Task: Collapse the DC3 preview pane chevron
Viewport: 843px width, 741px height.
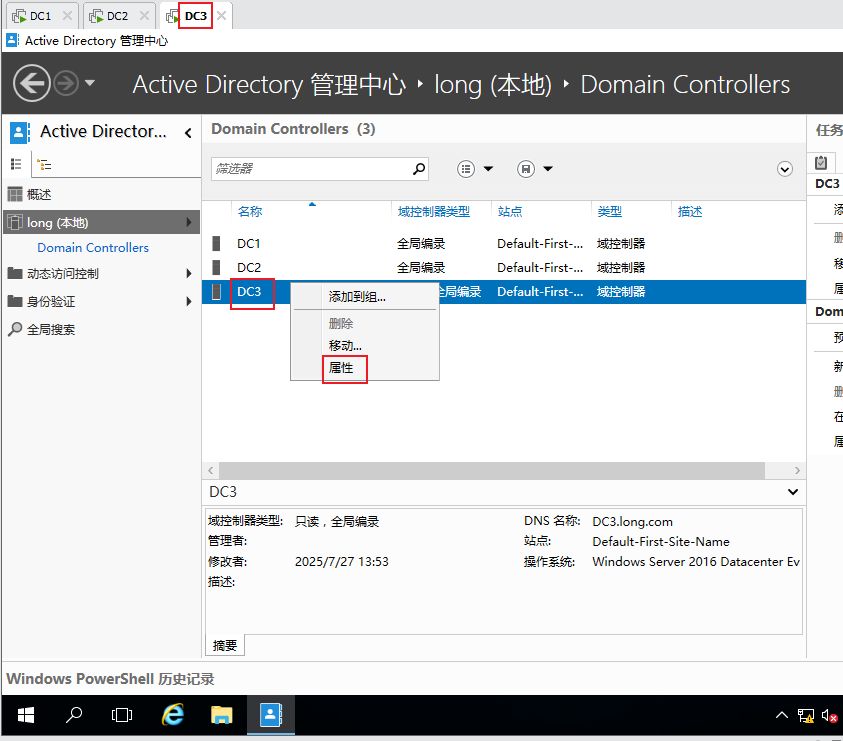Action: point(793,491)
